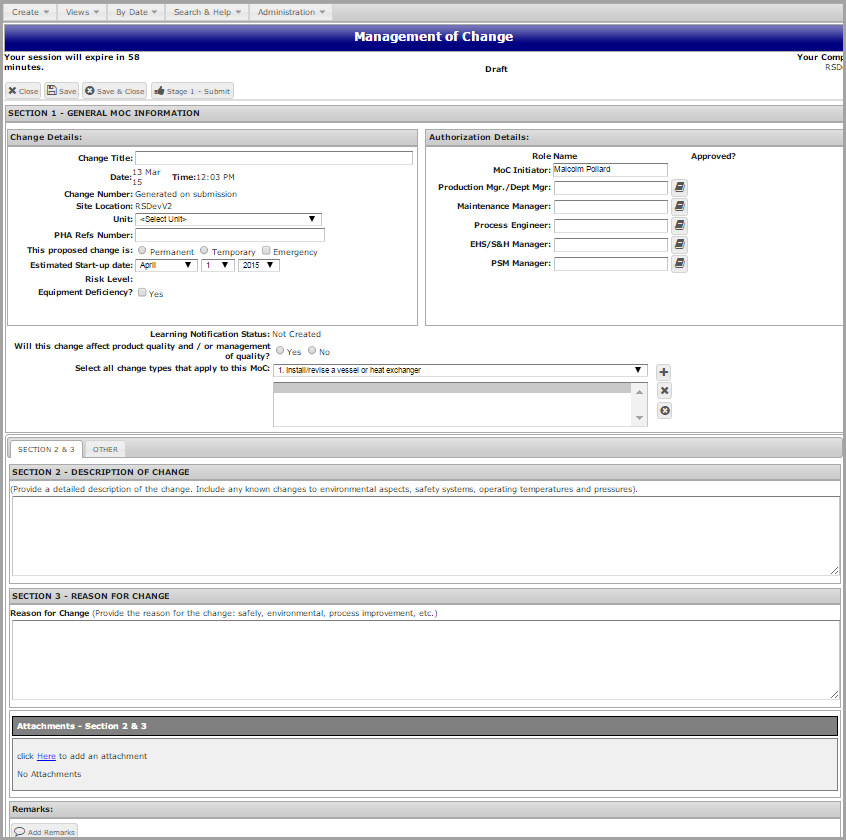The width and height of the screenshot is (846, 840).
Task: Click the lookup icon beside Production Mgr./Dept Mgr
Action: [679, 187]
